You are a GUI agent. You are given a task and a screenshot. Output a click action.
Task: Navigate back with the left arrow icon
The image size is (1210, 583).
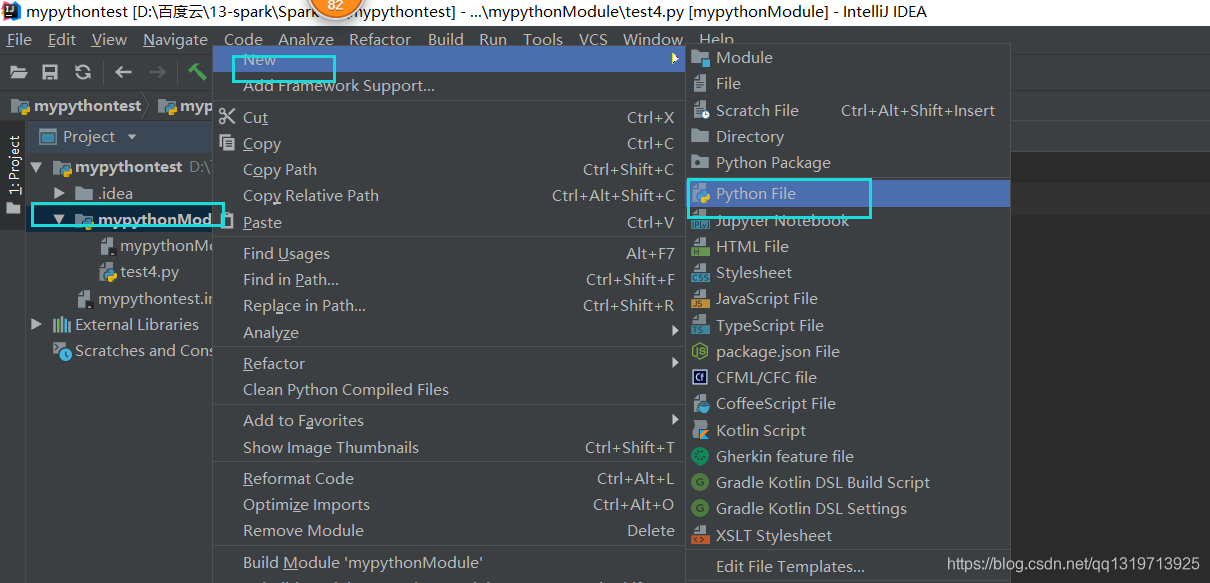point(124,72)
